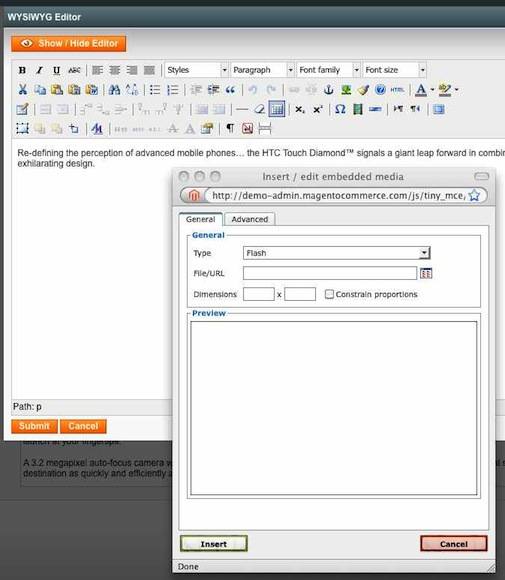Image resolution: width=505 pixels, height=580 pixels.
Task: Open the media Type dropdown showing Flash
Action: pyautogui.click(x=336, y=253)
